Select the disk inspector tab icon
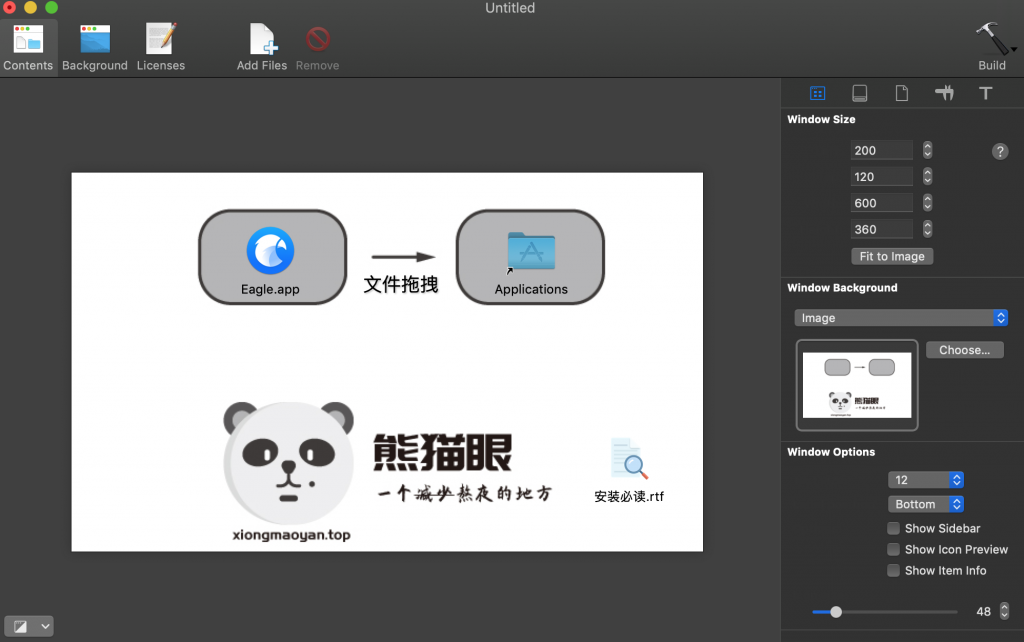The image size is (1024, 642). [859, 93]
